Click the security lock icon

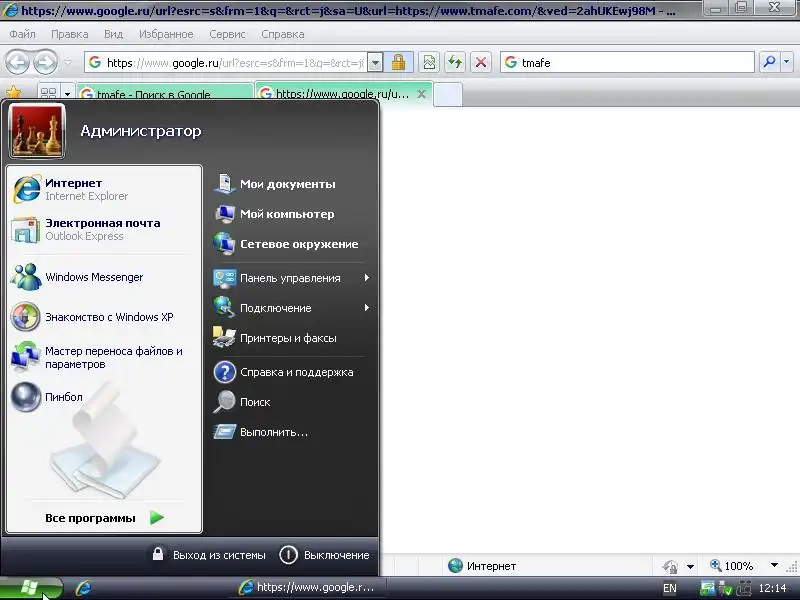[x=398, y=63]
